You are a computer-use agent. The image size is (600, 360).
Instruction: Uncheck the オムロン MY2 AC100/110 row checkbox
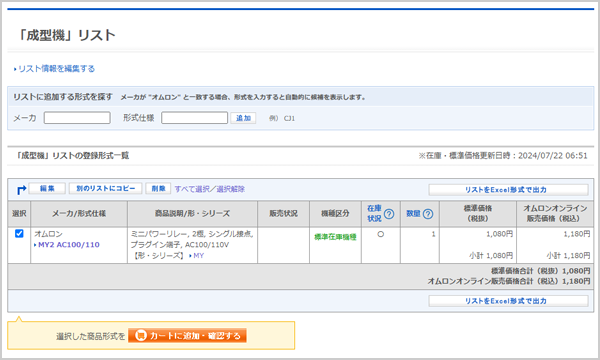pos(19,233)
